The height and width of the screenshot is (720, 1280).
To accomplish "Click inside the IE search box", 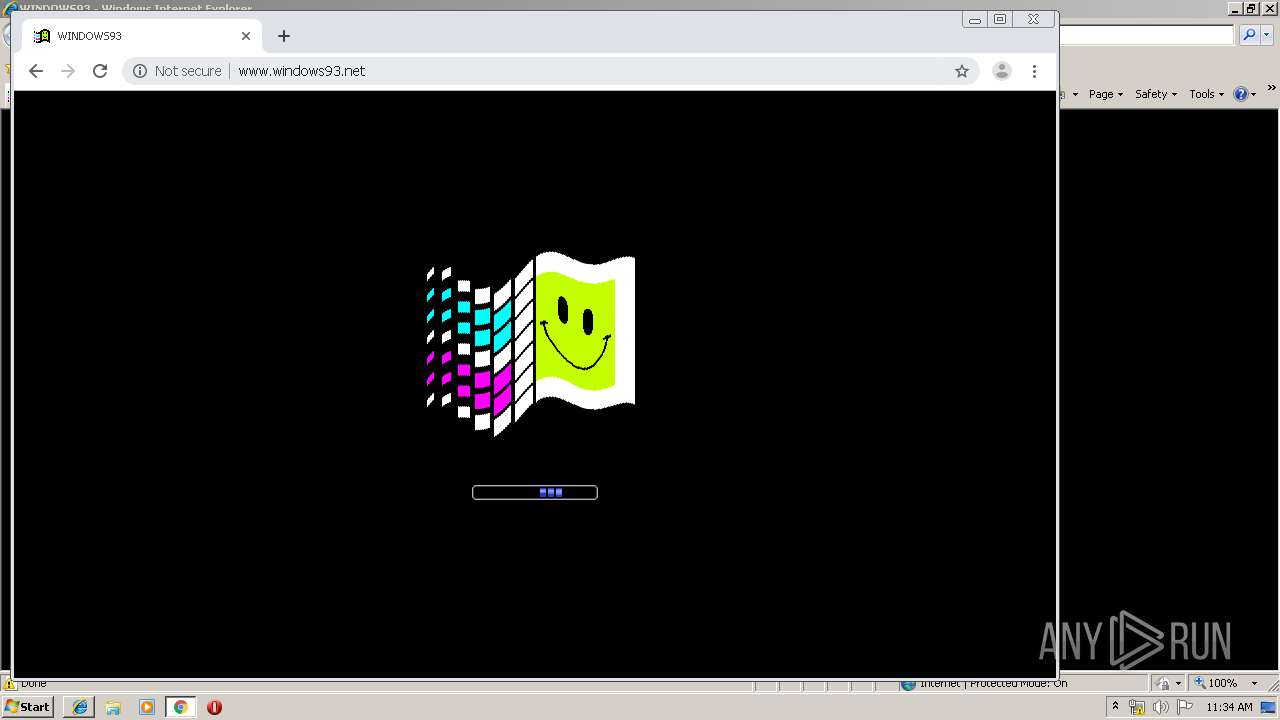I will [1146, 35].
